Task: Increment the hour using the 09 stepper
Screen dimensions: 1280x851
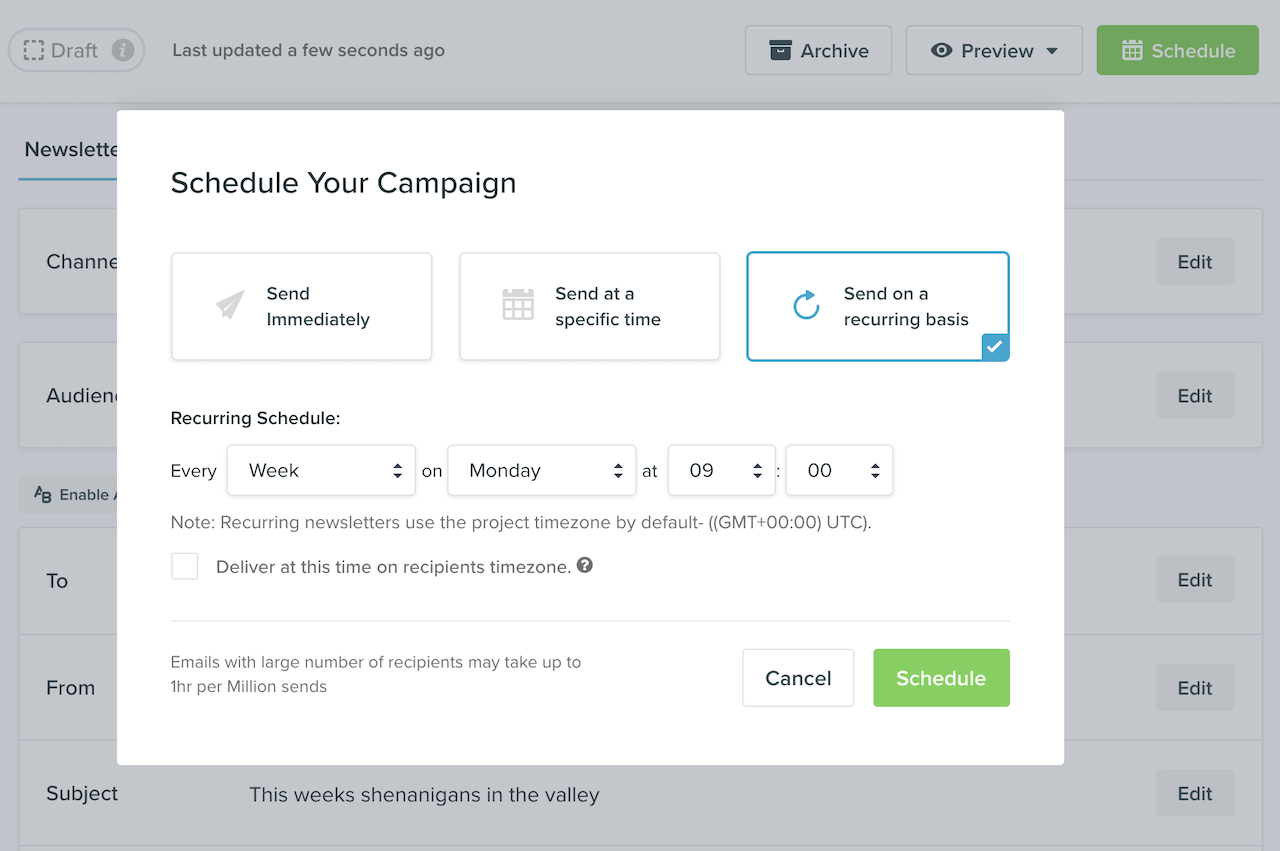Action: 755,464
